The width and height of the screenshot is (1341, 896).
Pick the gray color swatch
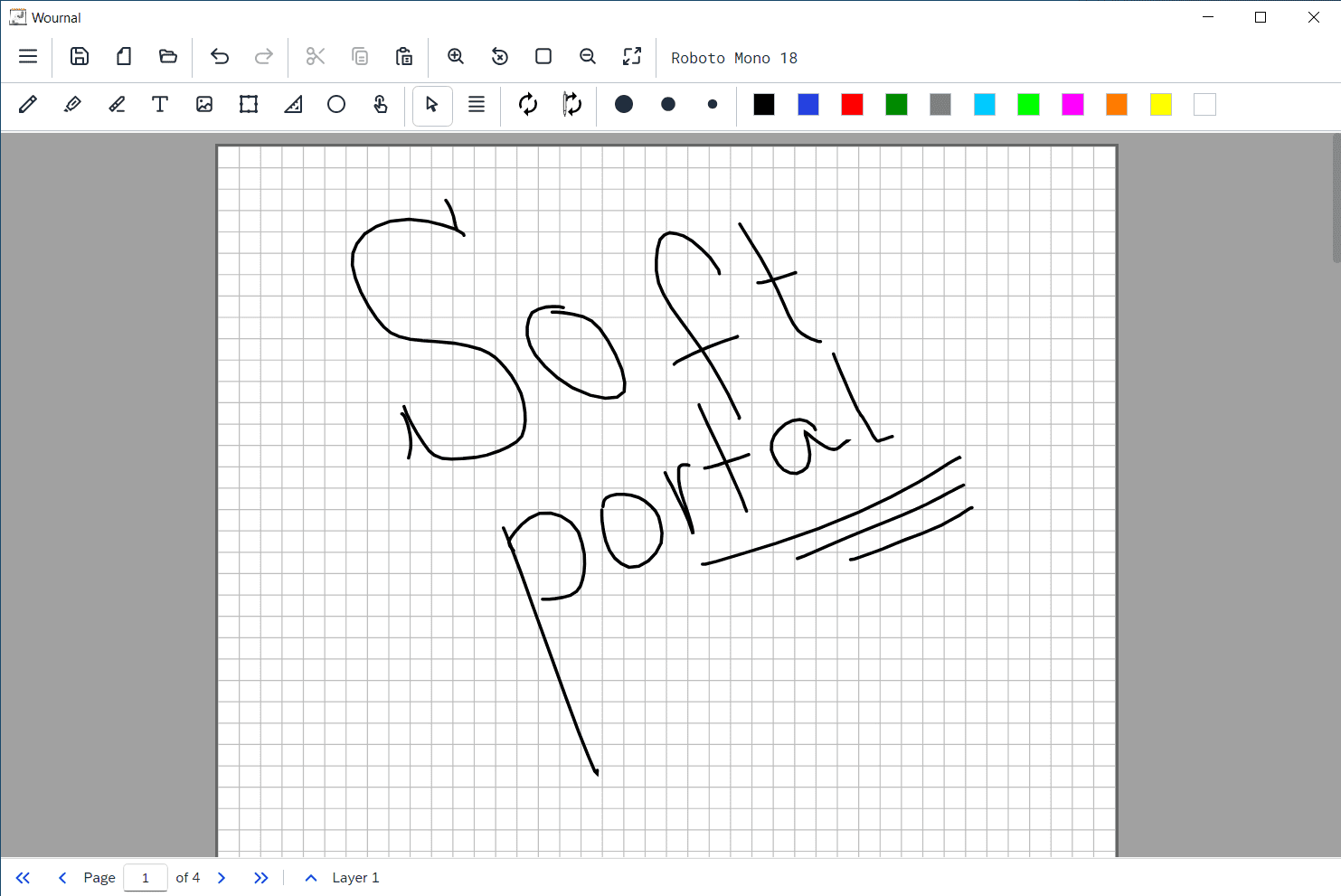click(x=940, y=105)
